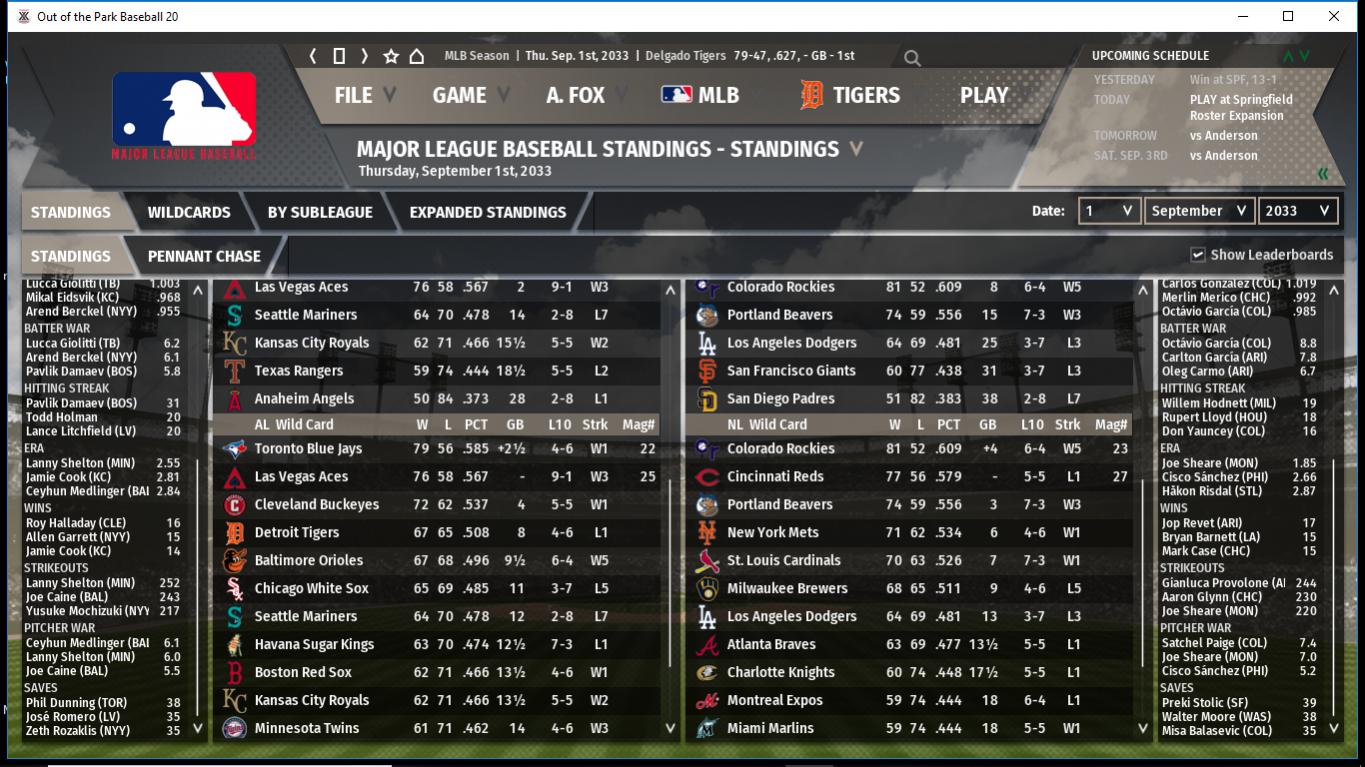The image size is (1365, 767).
Task: Click the green down arrow in Upcoming Schedule
Action: tap(1305, 56)
